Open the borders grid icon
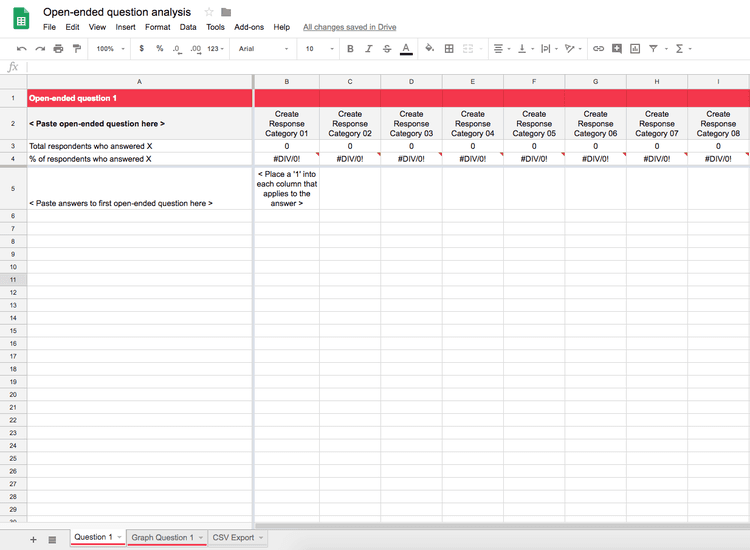The height and width of the screenshot is (550, 750). (x=449, y=48)
